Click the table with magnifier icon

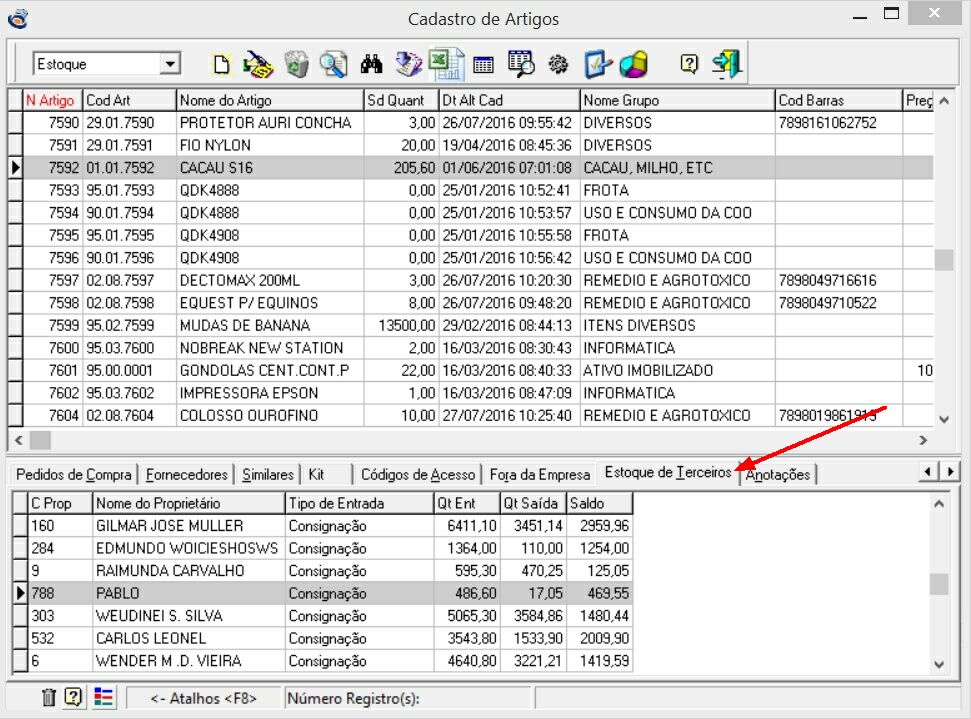tap(521, 64)
